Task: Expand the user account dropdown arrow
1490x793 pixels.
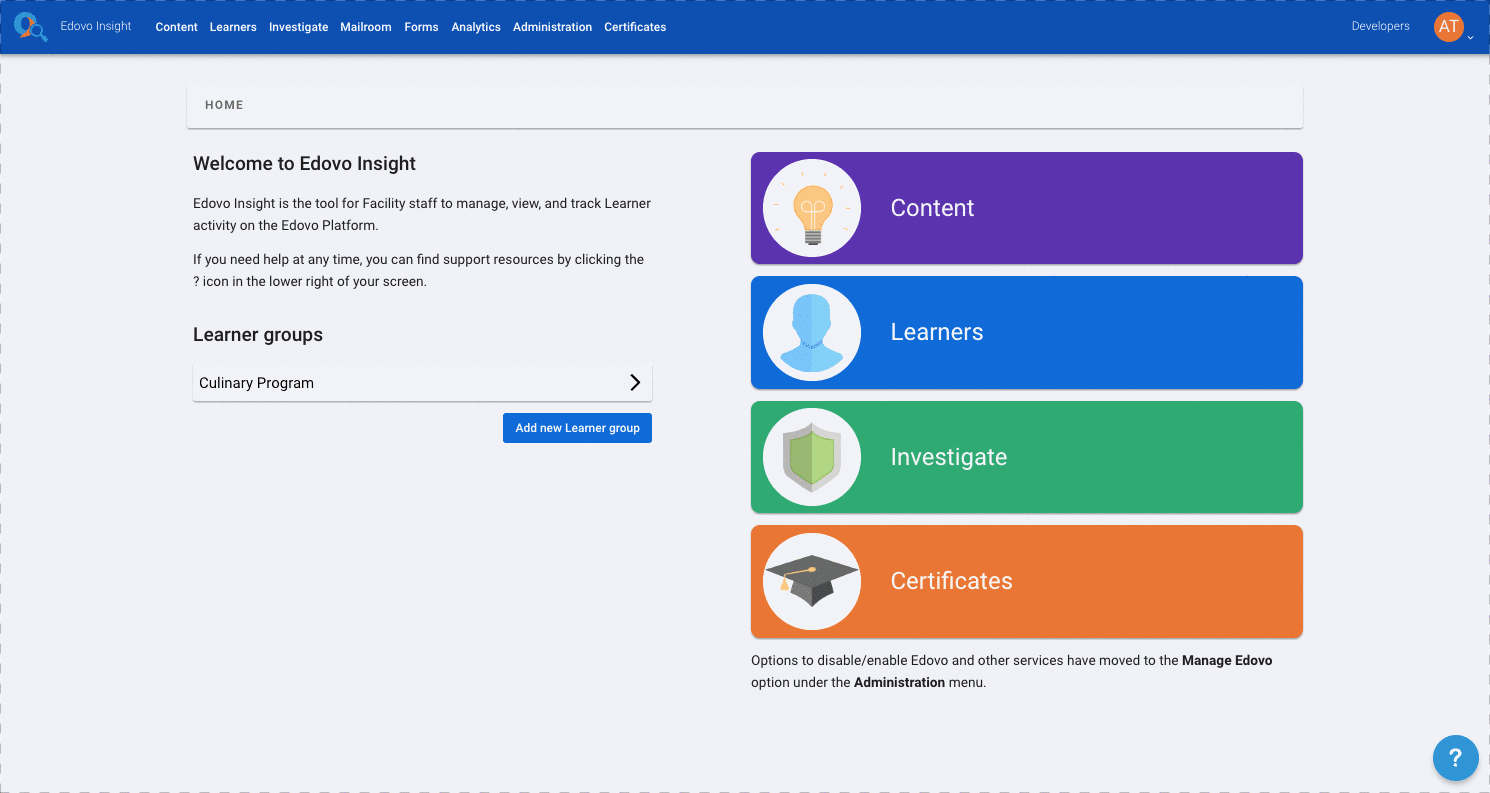Action: point(1470,37)
